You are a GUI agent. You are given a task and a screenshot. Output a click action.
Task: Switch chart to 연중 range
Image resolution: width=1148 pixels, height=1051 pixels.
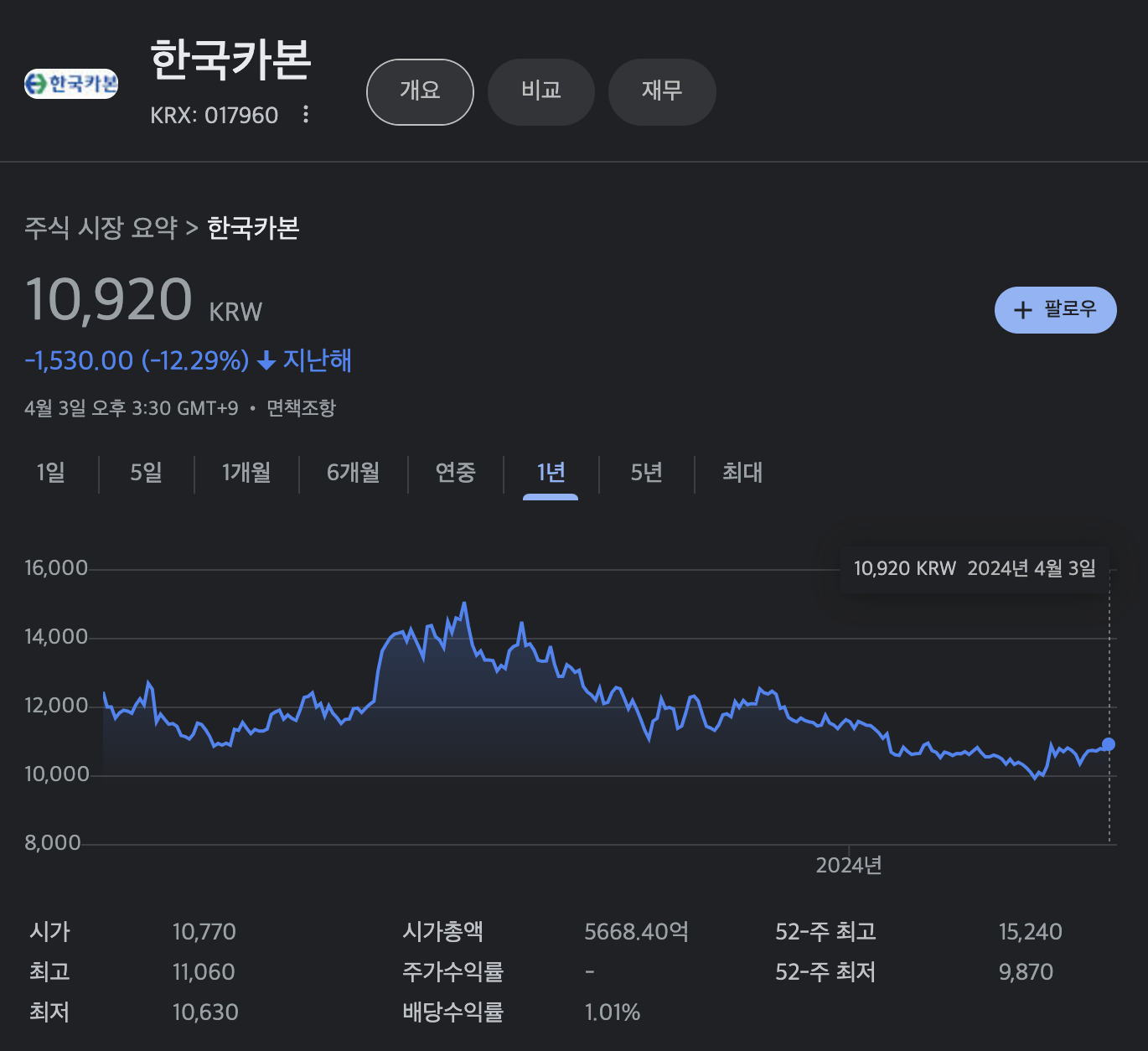(455, 473)
